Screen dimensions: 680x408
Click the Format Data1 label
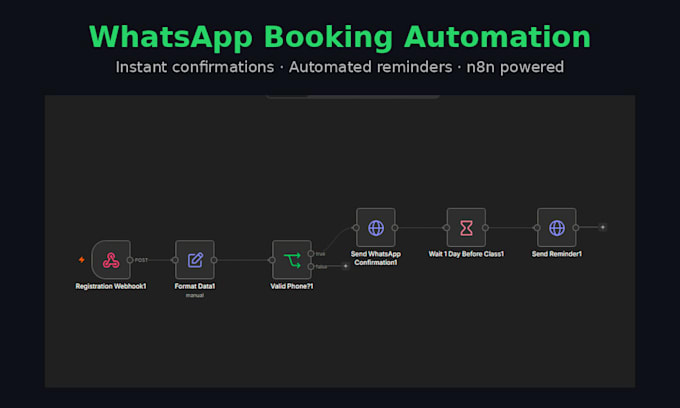(195, 286)
